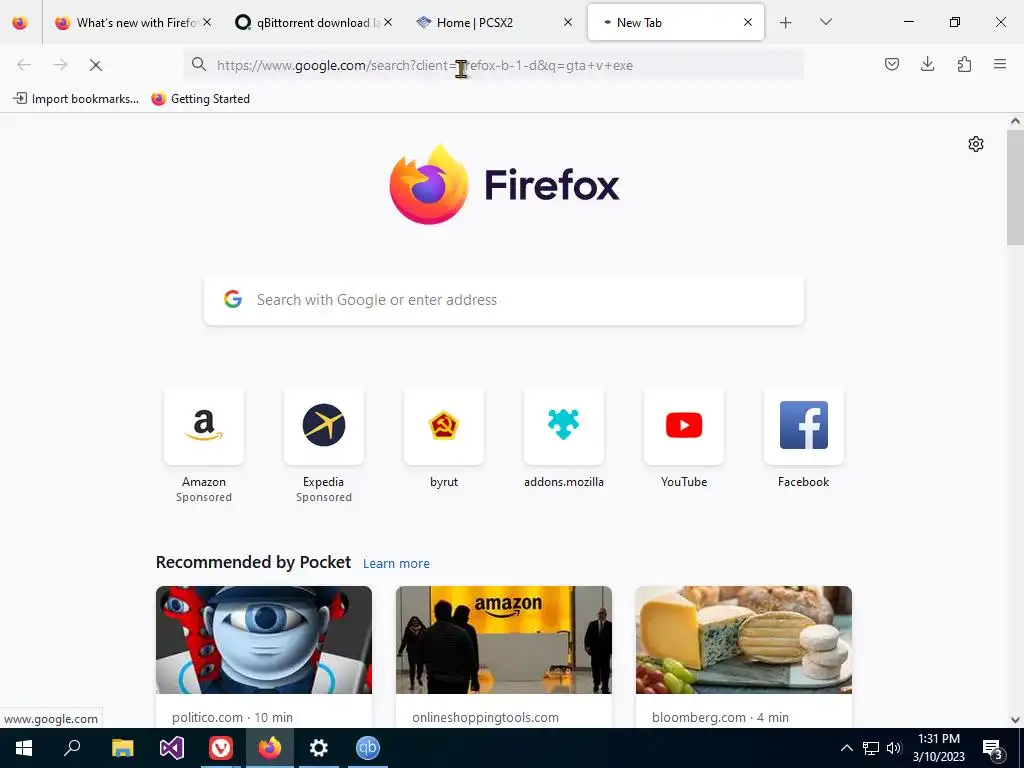Open Vivaldi browser from taskbar
Screen dimensions: 1024x768
(x=221, y=748)
